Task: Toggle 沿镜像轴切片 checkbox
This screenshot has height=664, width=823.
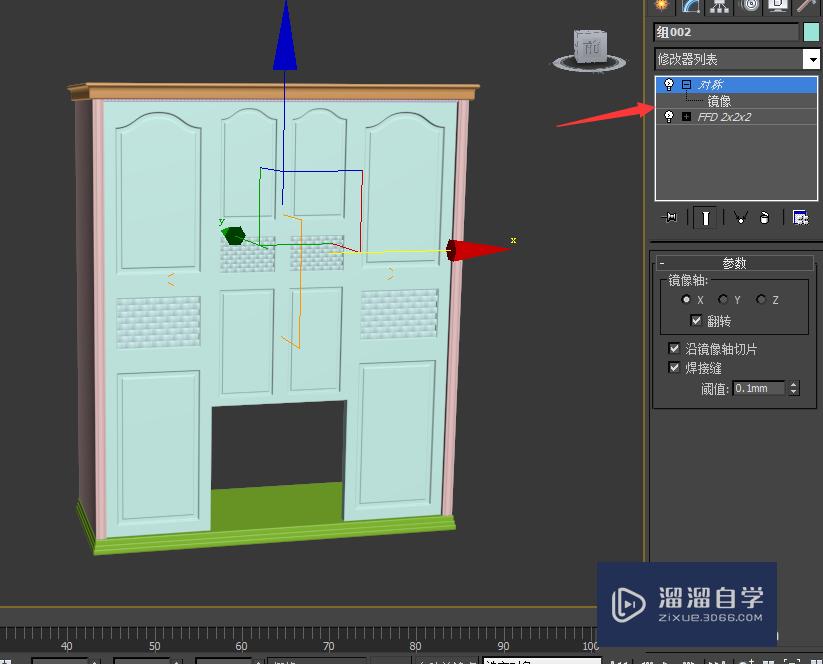Action: 674,348
